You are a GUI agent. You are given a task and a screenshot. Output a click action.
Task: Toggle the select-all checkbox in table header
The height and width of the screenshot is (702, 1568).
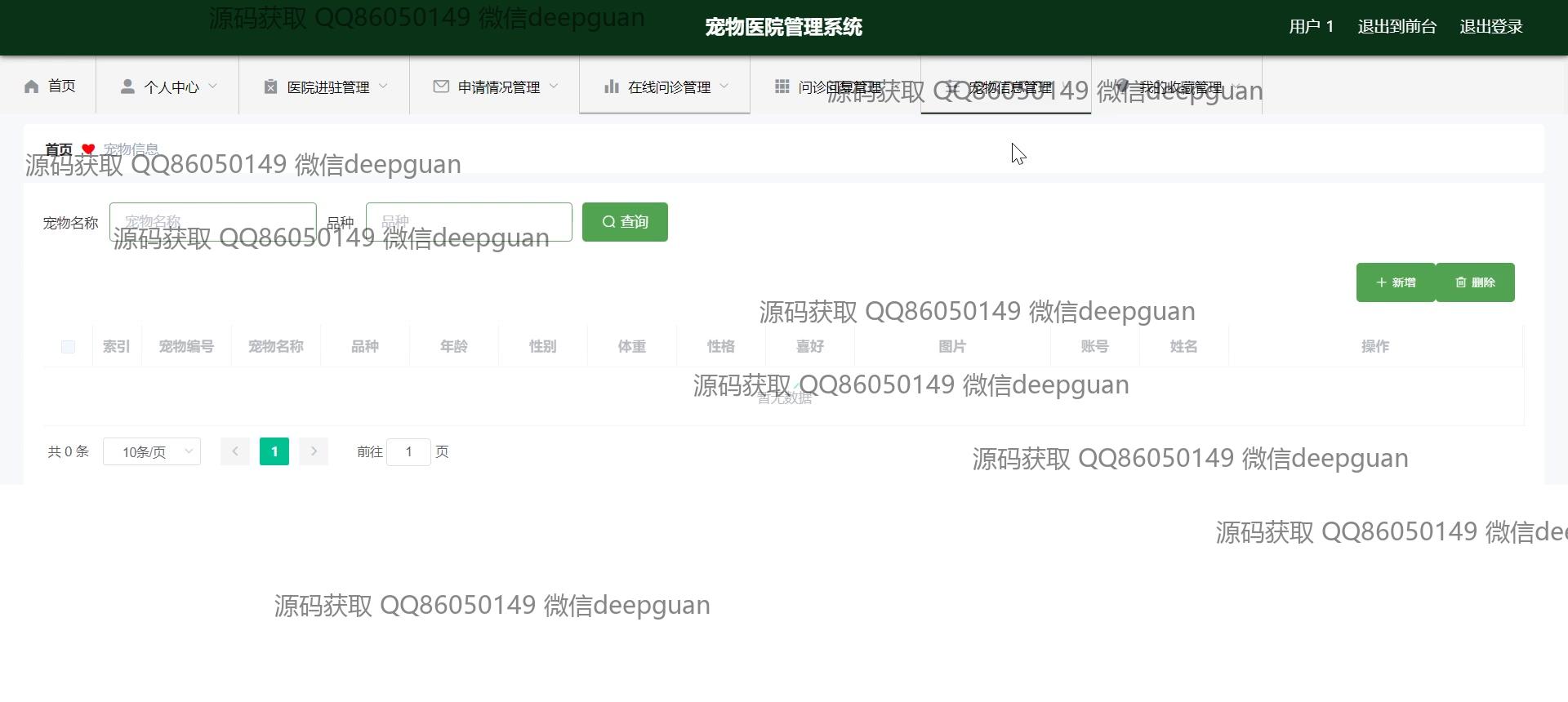[68, 347]
